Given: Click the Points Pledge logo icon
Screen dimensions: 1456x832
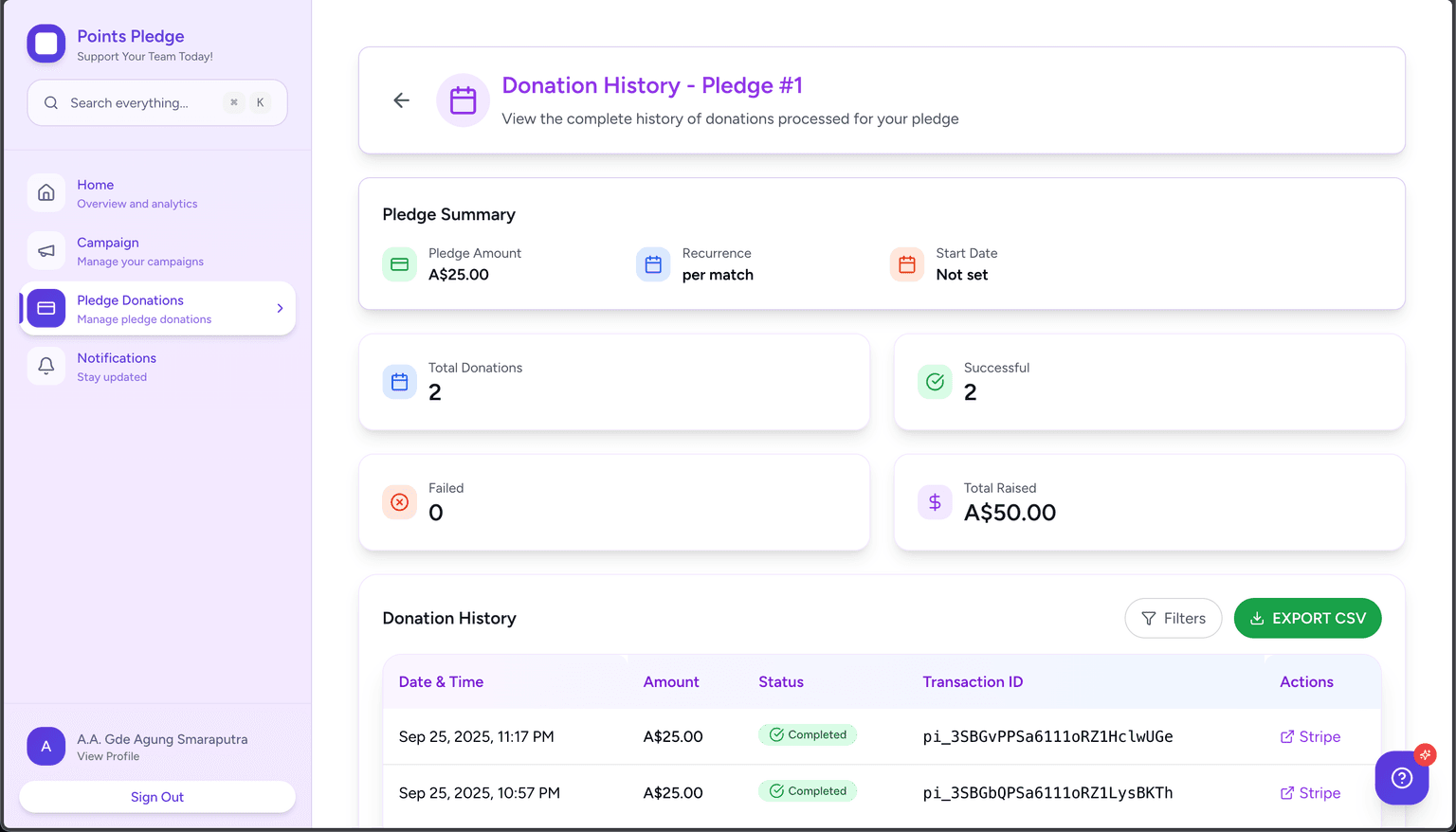Looking at the screenshot, I should [46, 44].
